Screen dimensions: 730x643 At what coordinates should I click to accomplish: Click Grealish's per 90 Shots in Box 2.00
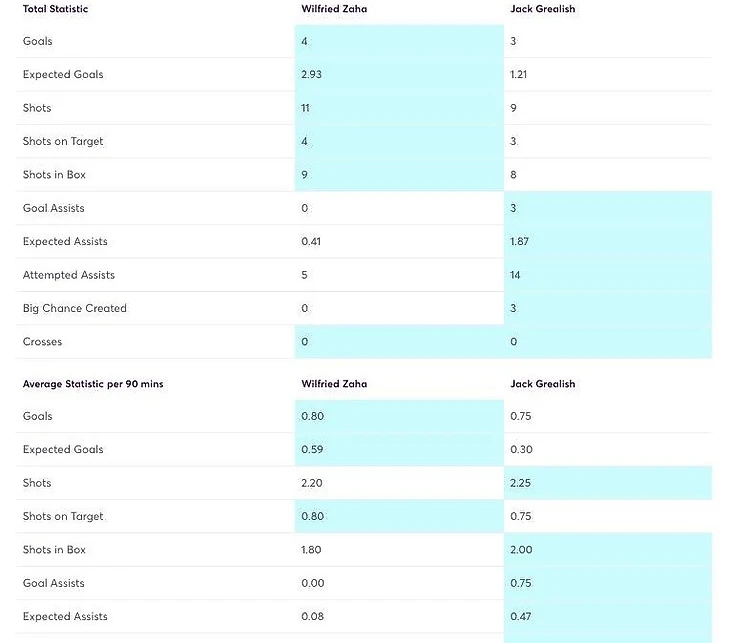[x=521, y=550]
